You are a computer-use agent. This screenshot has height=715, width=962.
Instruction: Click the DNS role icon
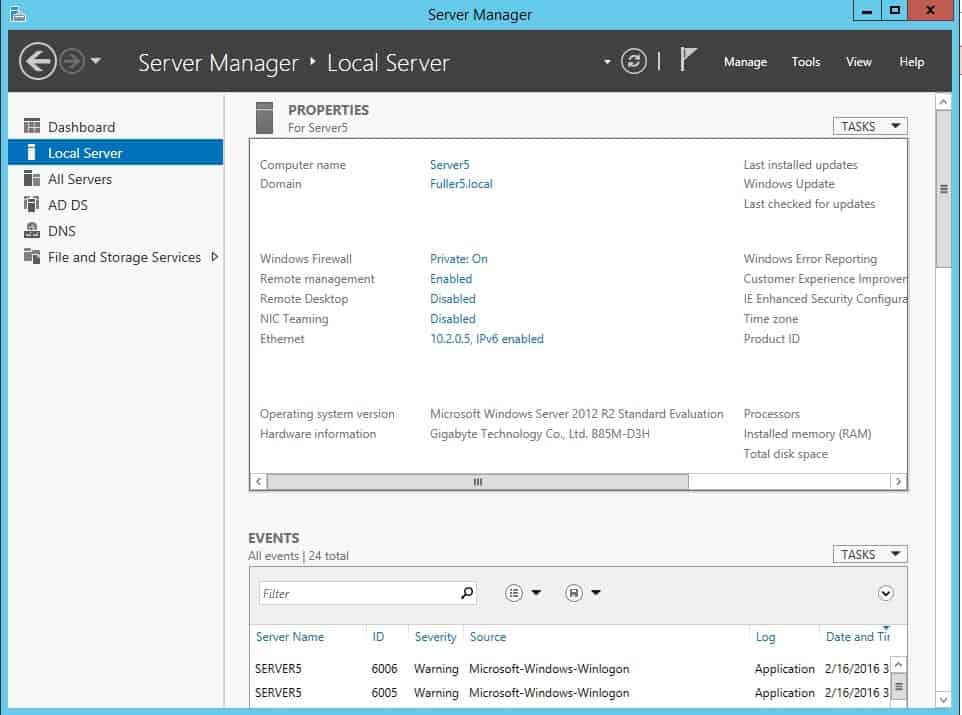click(x=32, y=230)
